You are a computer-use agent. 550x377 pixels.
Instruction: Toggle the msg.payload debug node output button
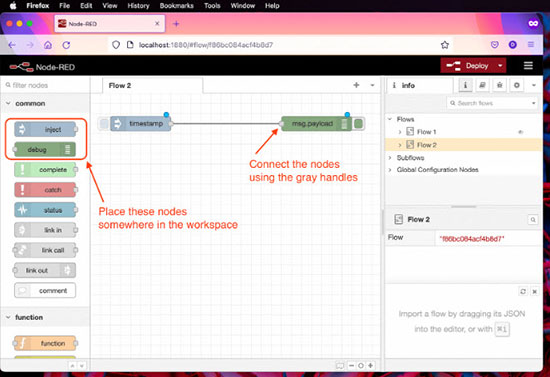point(358,123)
